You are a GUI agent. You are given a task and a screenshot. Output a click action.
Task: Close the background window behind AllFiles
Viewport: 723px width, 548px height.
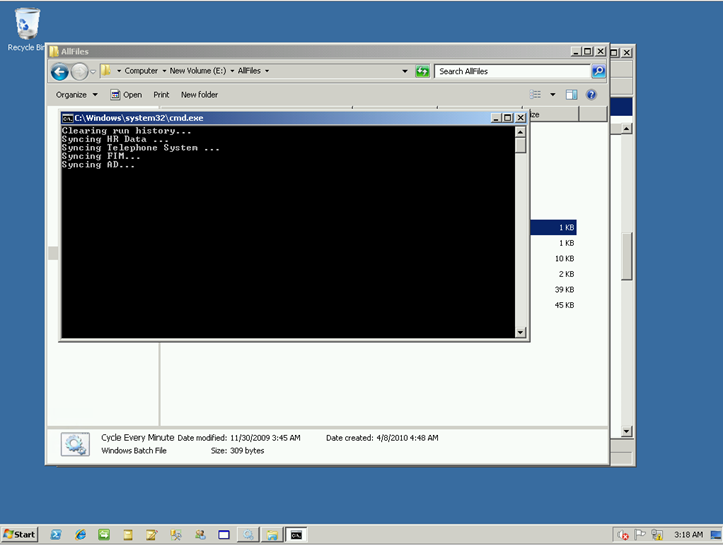point(626,53)
